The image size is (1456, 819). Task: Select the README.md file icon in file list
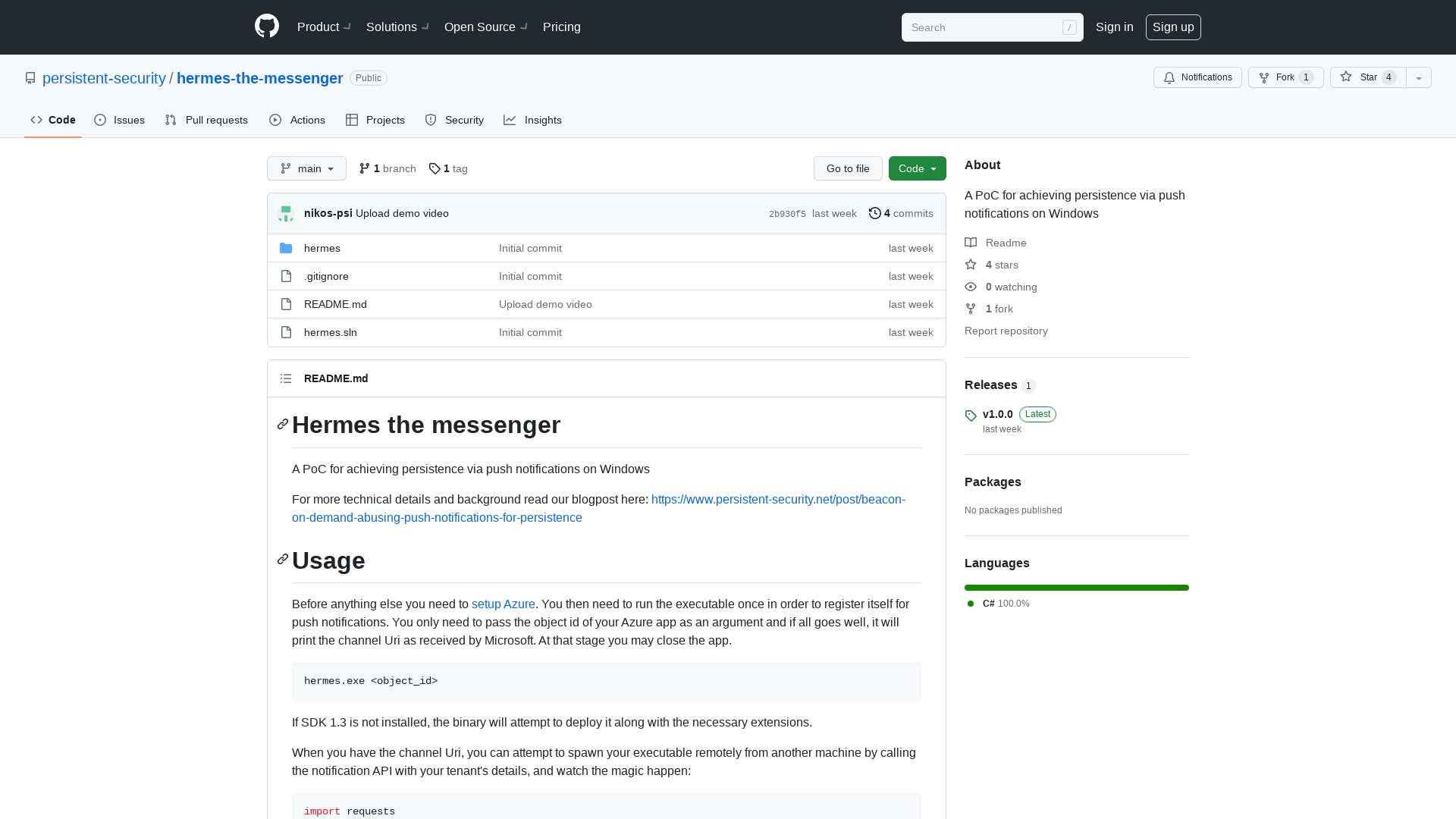click(x=286, y=304)
